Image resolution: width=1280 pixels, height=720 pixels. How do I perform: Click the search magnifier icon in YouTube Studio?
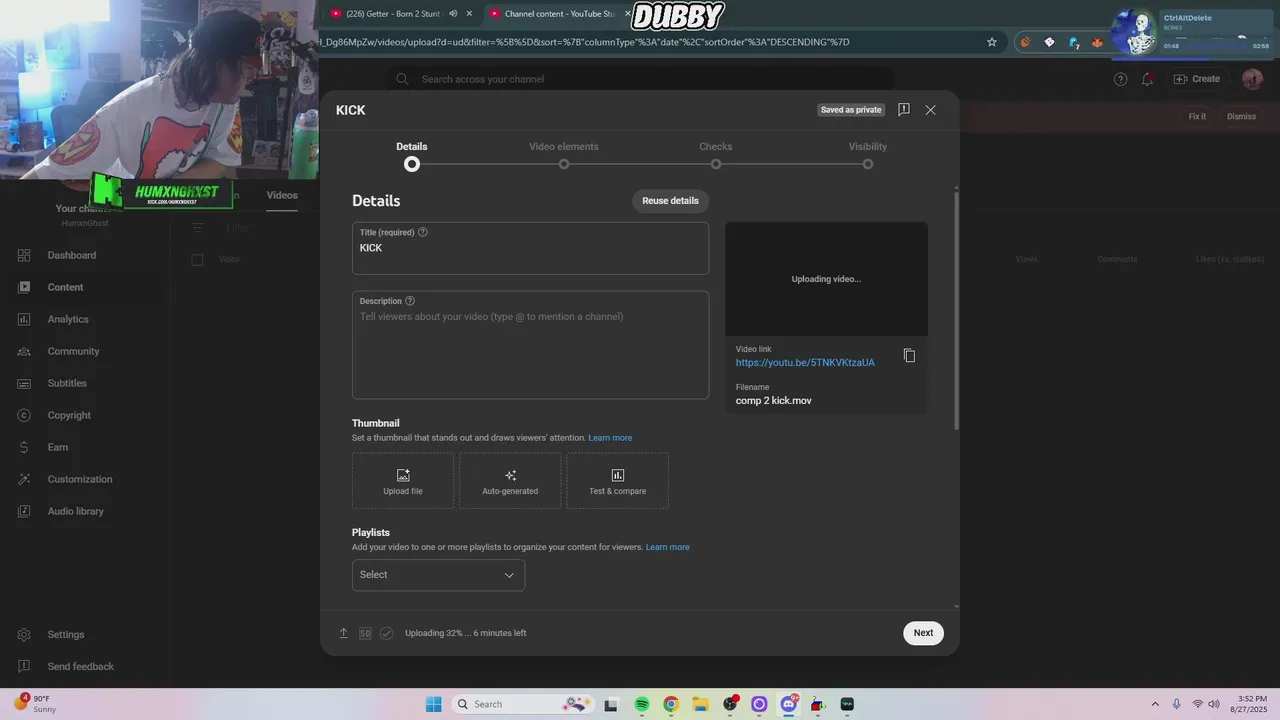click(402, 79)
